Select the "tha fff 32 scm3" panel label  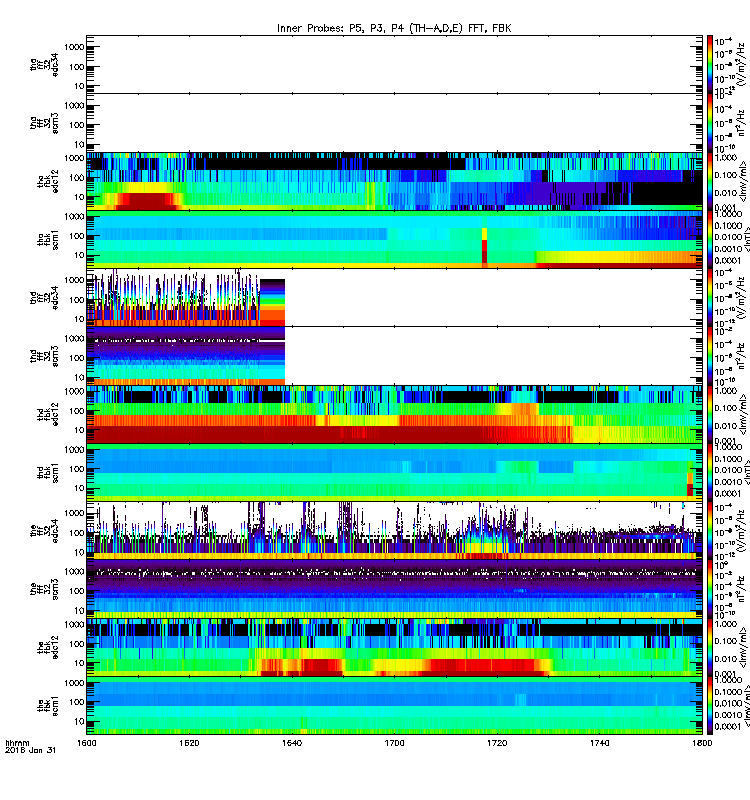point(44,123)
